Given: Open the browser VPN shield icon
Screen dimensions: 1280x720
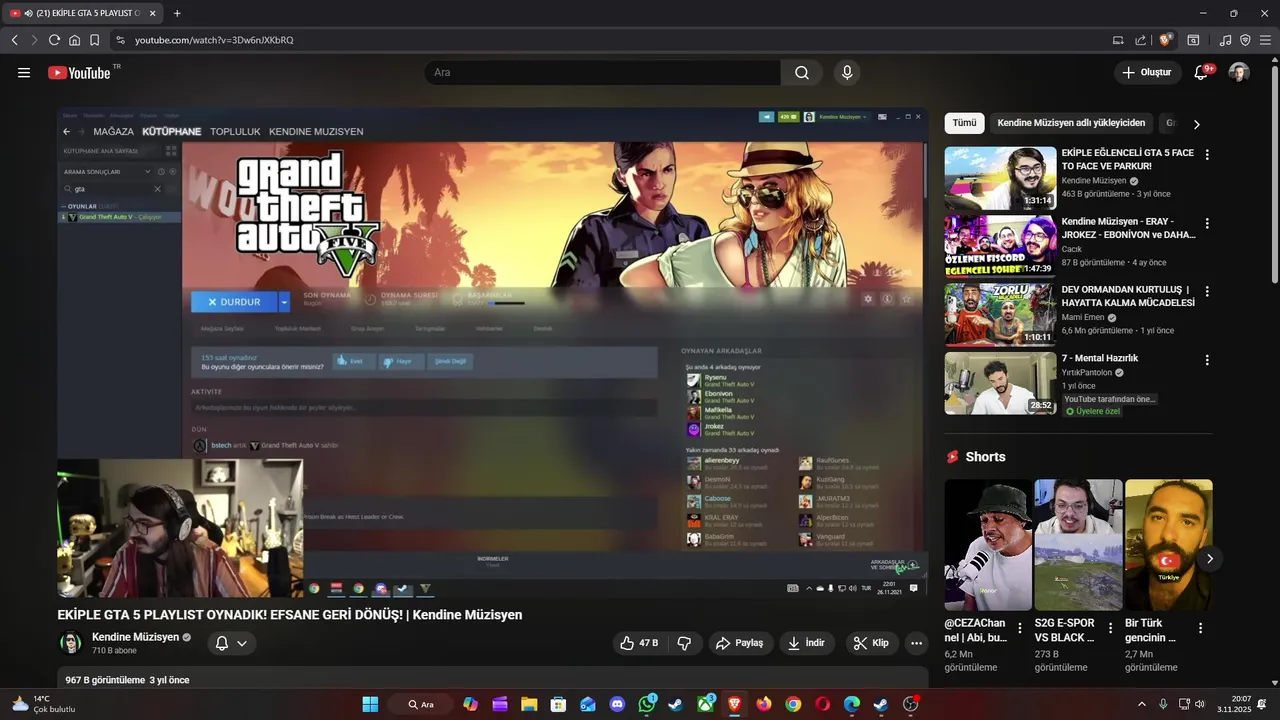Looking at the screenshot, I should (1245, 40).
